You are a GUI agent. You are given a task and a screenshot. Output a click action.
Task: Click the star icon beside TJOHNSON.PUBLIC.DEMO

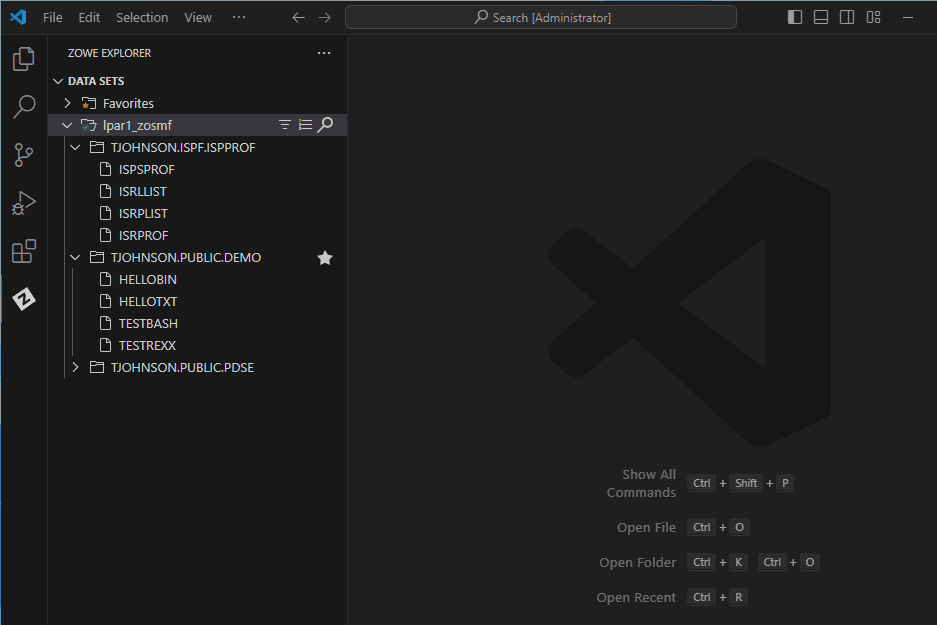[325, 258]
